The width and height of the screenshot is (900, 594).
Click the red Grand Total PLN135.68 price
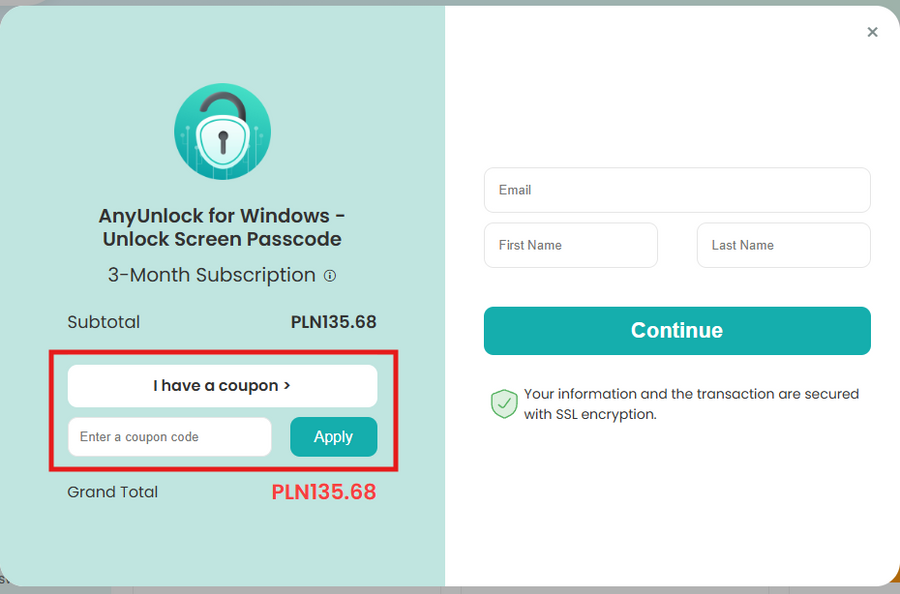pyautogui.click(x=324, y=492)
